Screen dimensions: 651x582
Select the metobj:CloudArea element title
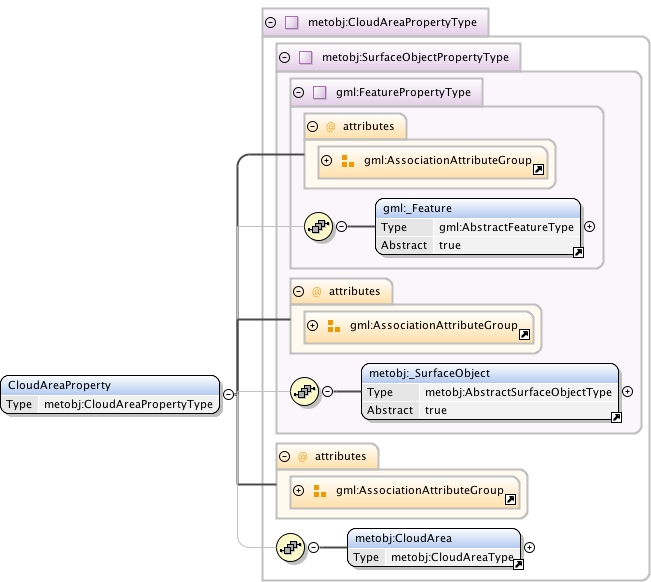coord(403,538)
